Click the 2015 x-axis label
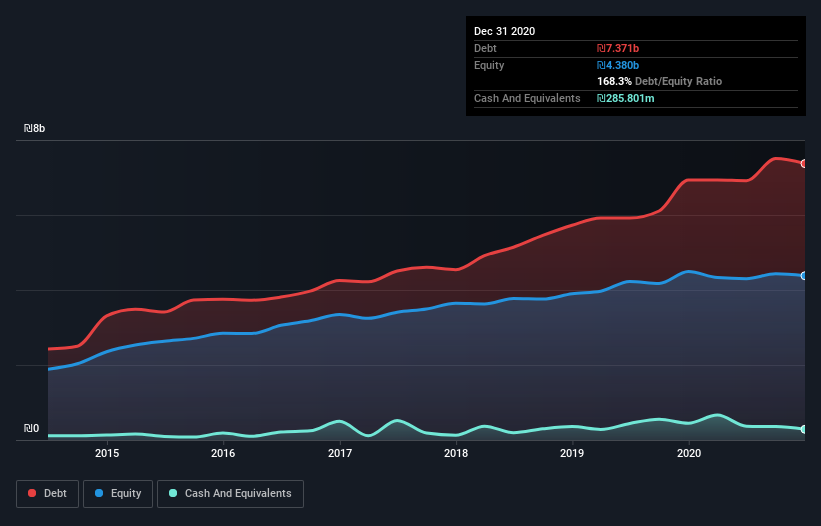This screenshot has width=821, height=526. tap(107, 453)
